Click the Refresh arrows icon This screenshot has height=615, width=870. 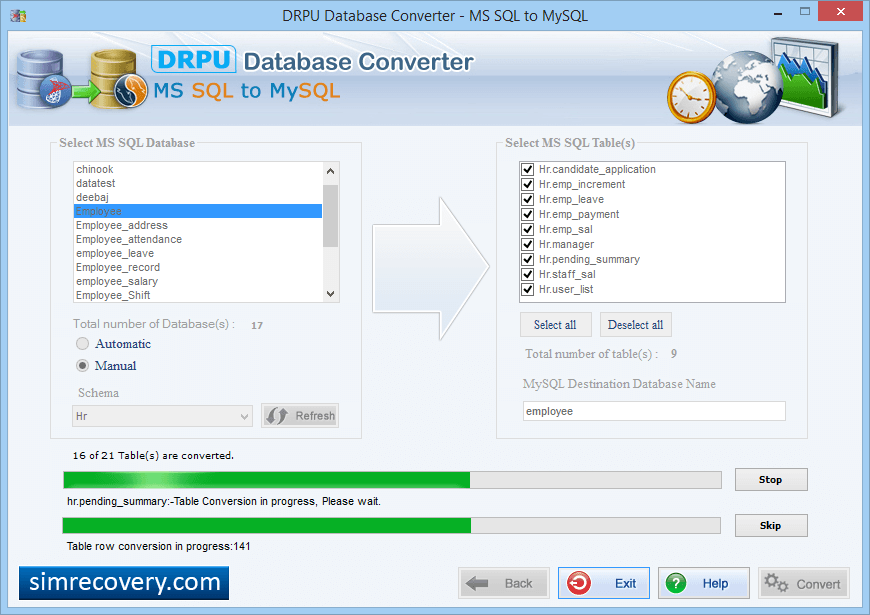pyautogui.click(x=276, y=416)
